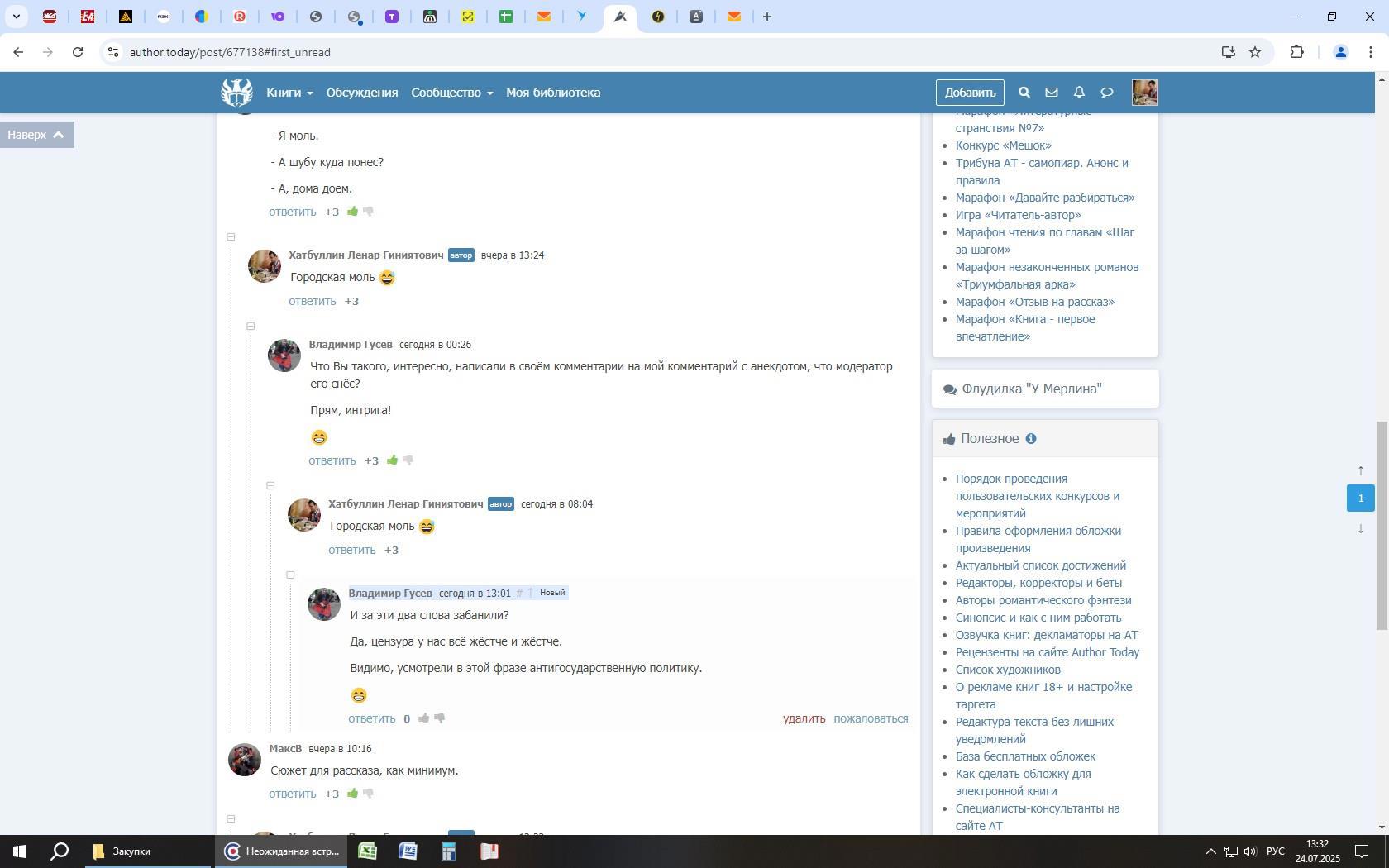
Task: Collapse the thread starting at сегодня 08:04
Action: pos(270,486)
